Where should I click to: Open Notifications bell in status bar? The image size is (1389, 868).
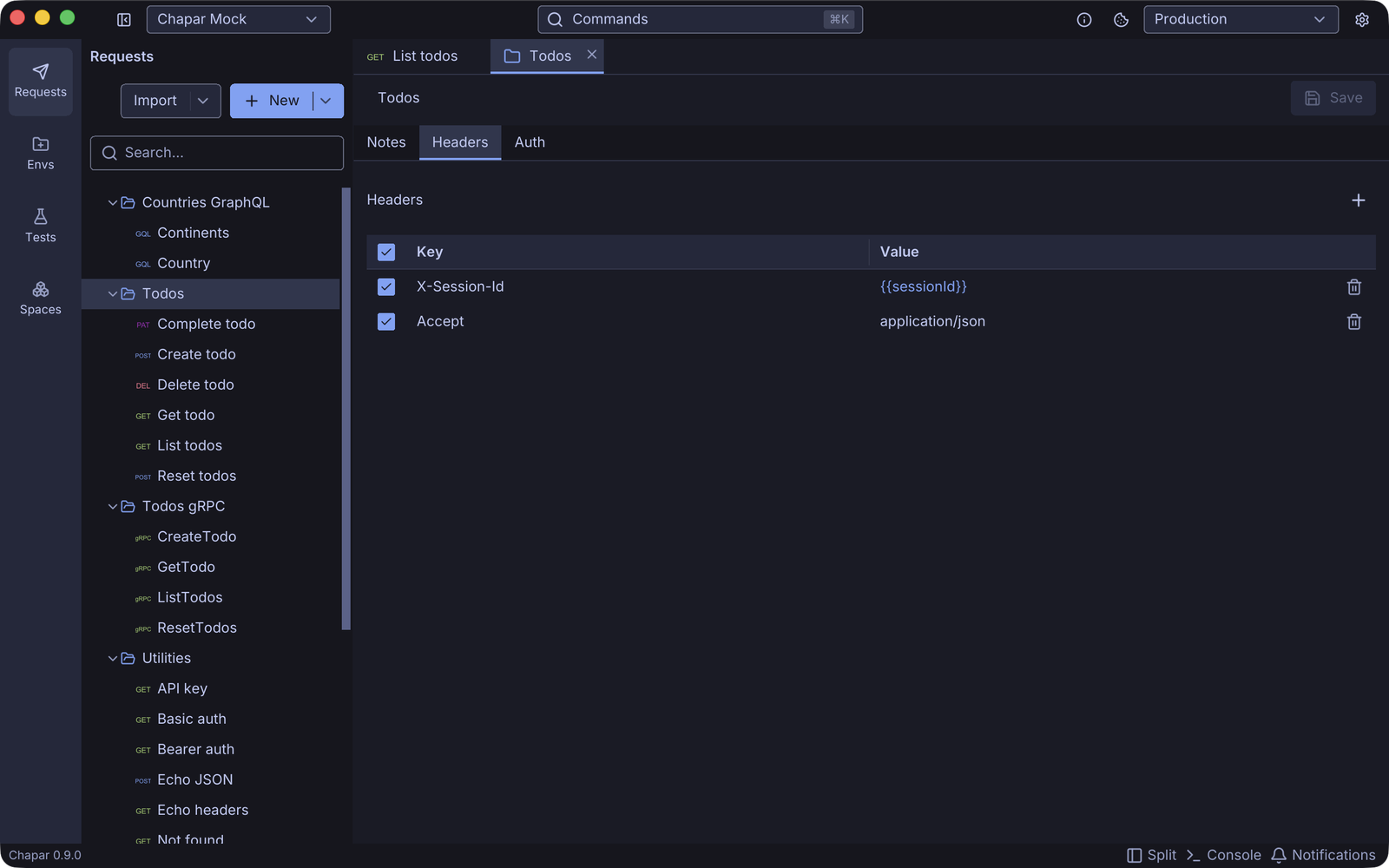(x=1323, y=855)
